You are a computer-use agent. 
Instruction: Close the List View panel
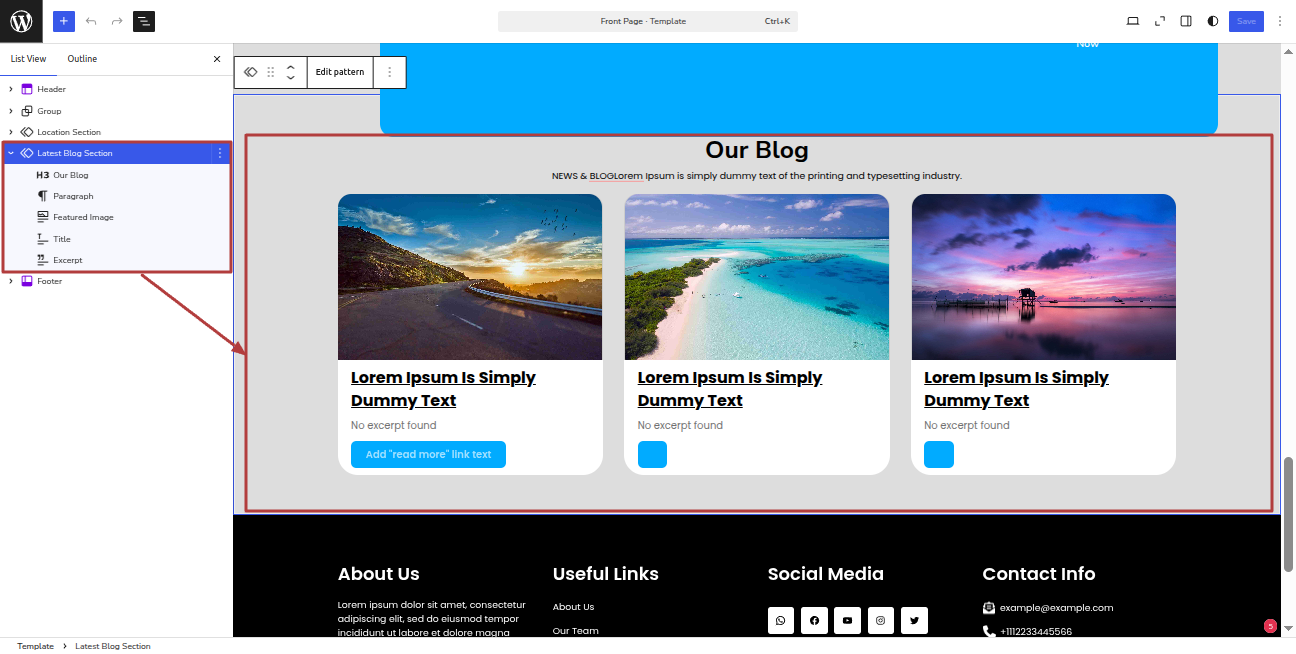pyautogui.click(x=217, y=59)
